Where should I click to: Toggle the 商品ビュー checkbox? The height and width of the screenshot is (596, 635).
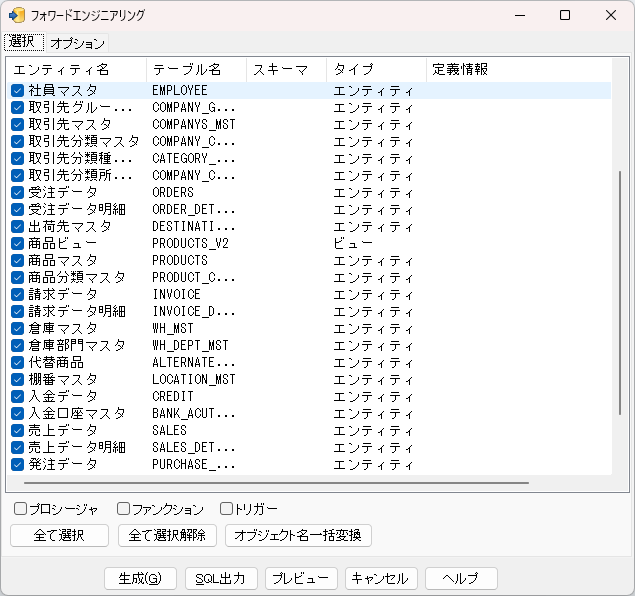coord(17,243)
